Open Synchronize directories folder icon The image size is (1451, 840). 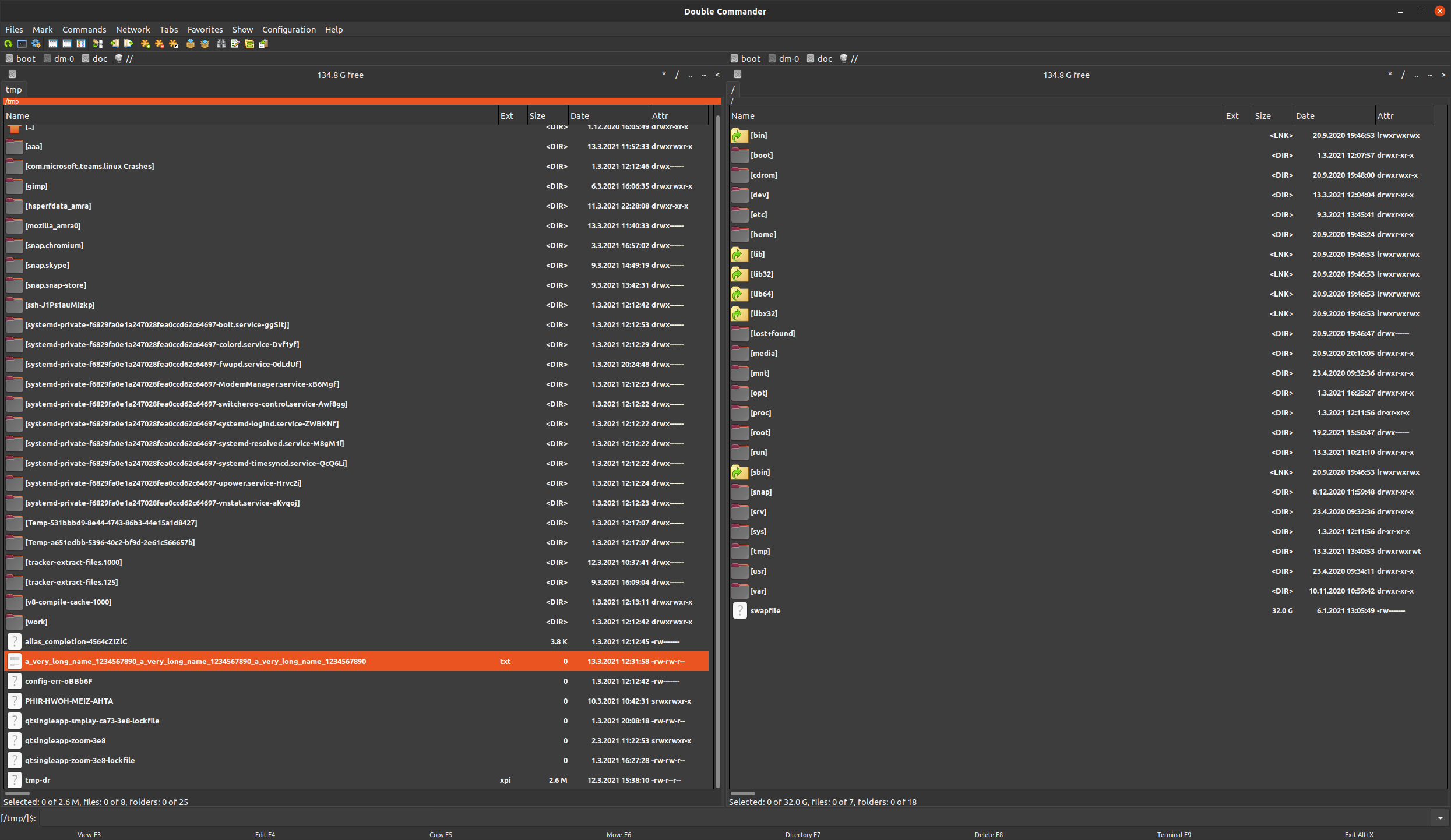tap(249, 44)
